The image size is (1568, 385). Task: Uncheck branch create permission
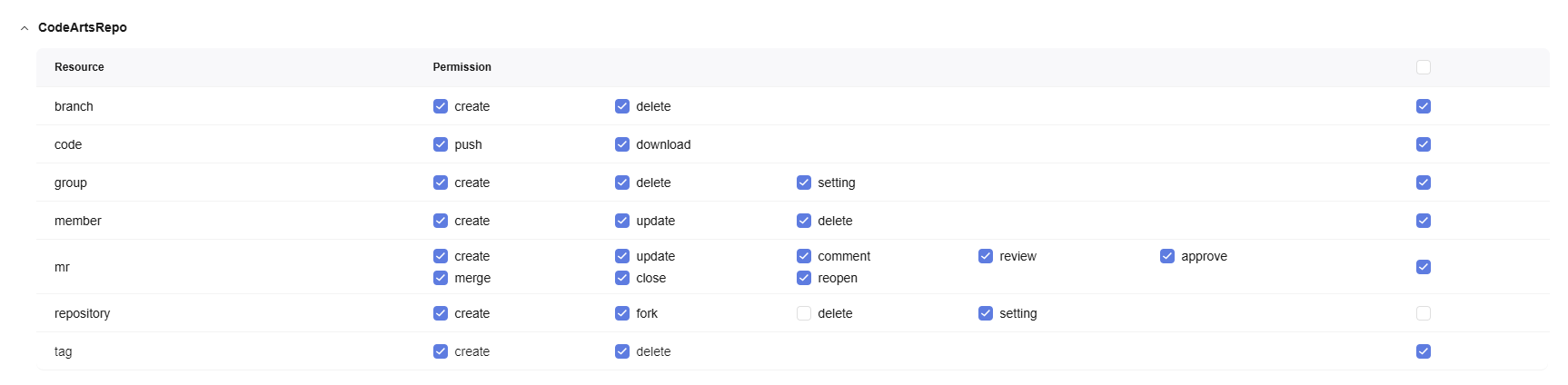(441, 106)
